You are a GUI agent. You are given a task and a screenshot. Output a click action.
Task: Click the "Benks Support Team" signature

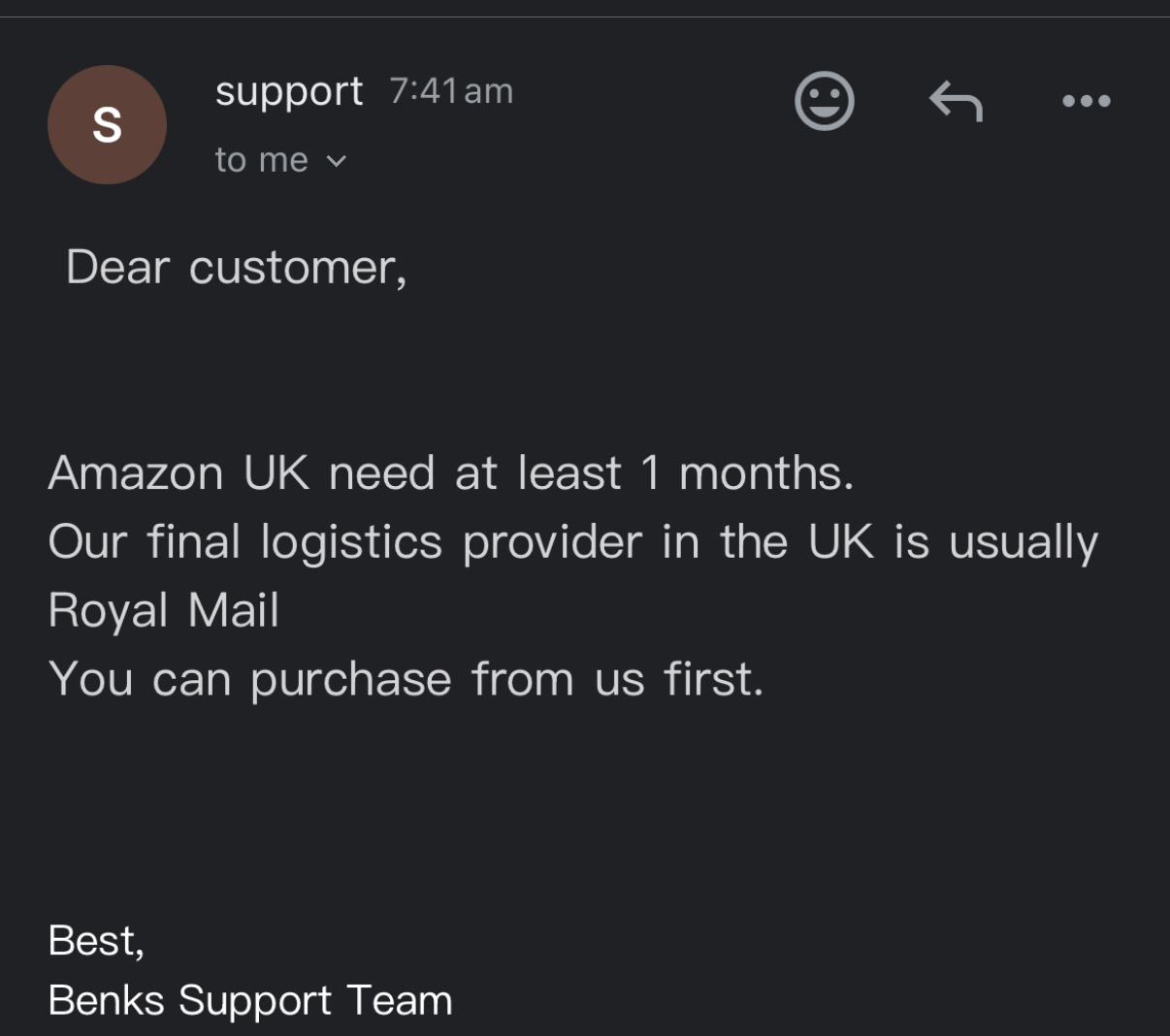(x=250, y=1000)
